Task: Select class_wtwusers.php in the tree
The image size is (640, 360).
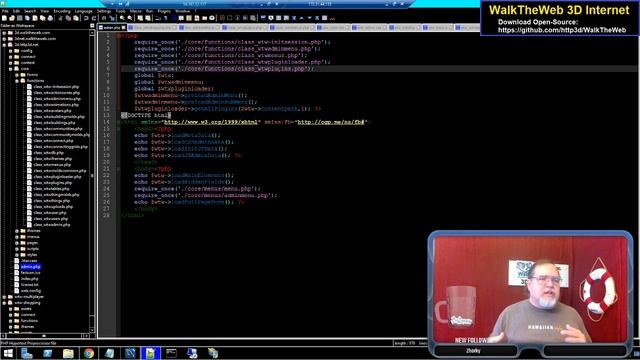Action: tap(51, 219)
